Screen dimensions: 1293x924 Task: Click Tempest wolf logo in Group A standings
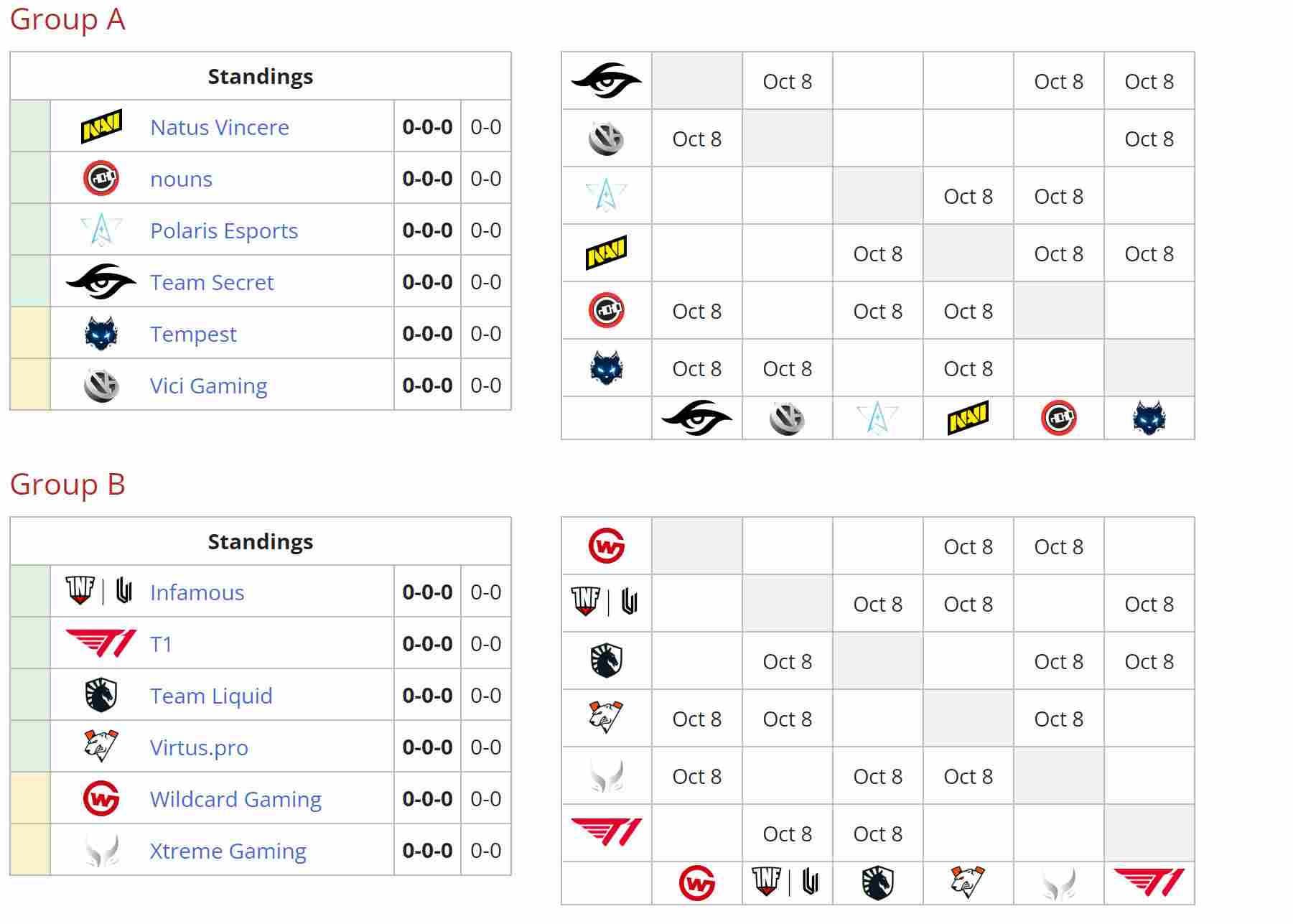[101, 334]
